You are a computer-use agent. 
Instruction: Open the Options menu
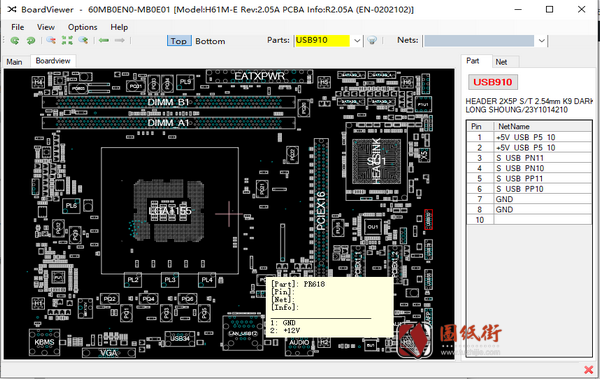(x=82, y=27)
